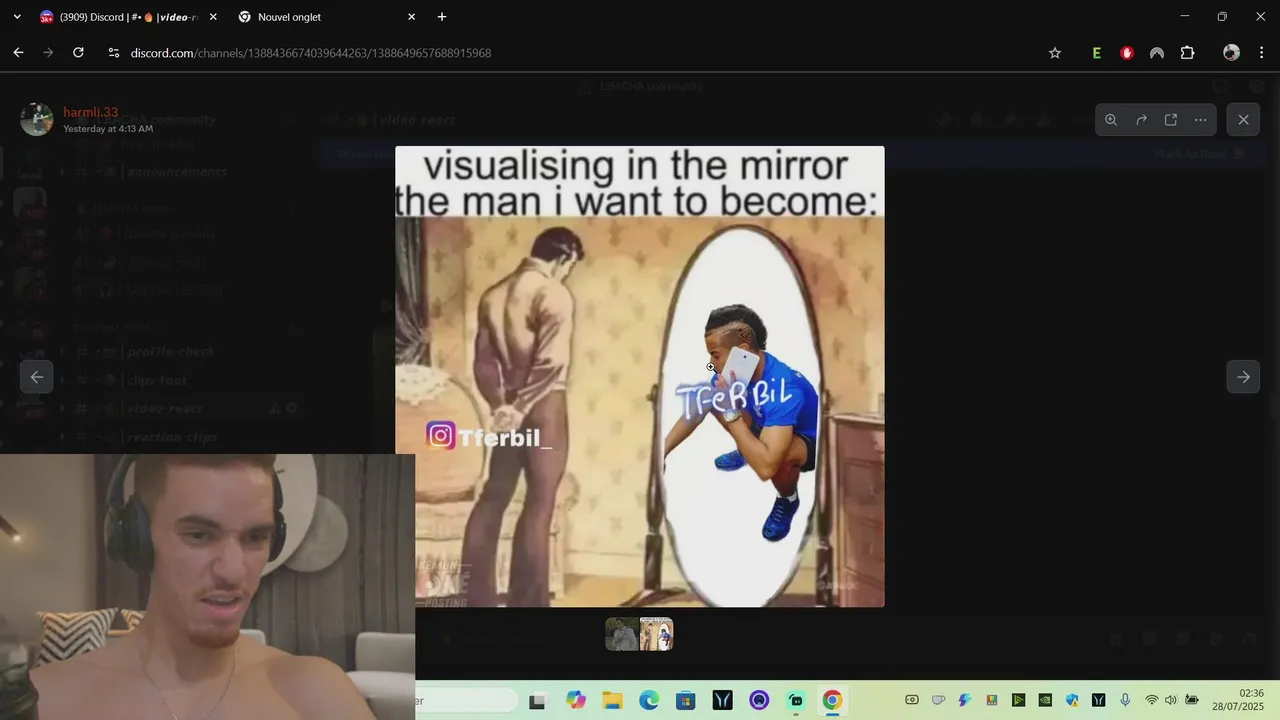
Task: Zoom in on the meme image
Action: 1111,120
